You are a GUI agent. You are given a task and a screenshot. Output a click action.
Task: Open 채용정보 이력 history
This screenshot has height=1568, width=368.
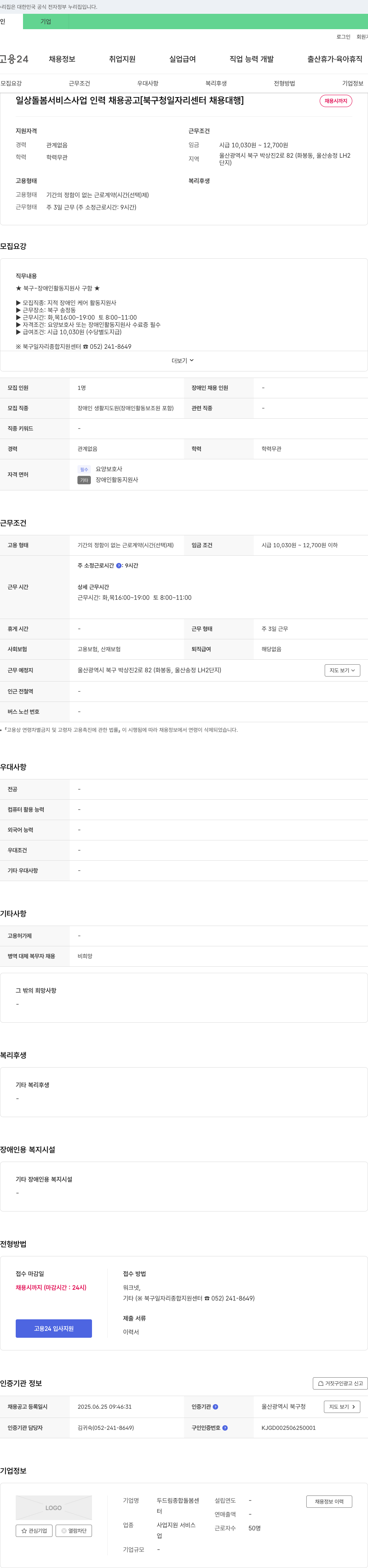[329, 1501]
